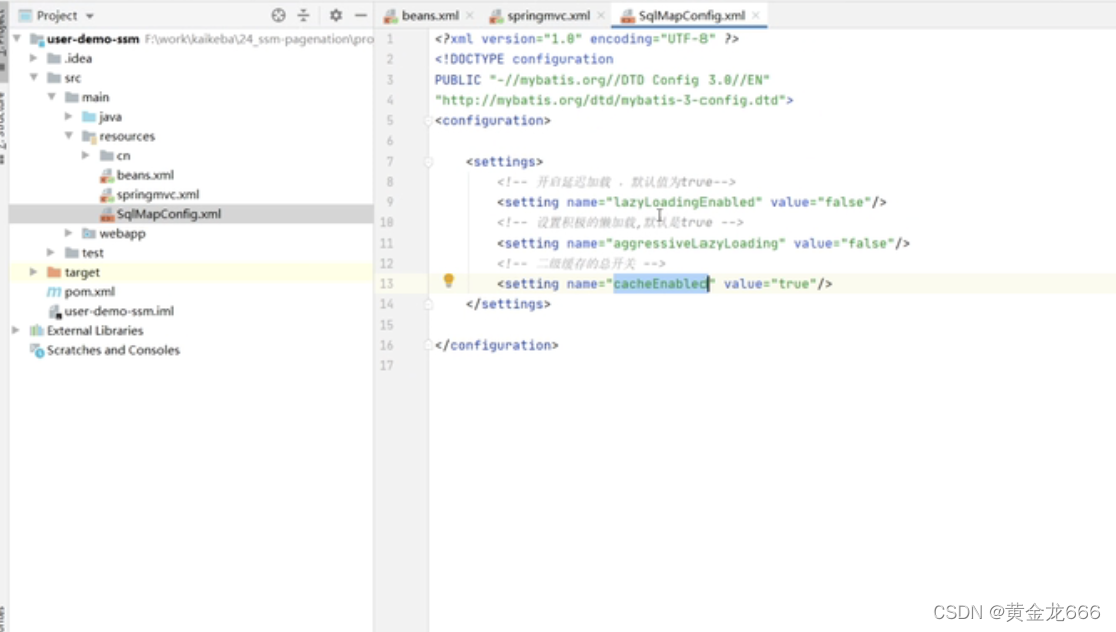Switch to the springmvc.xml tab
This screenshot has width=1116, height=632.
pos(549,16)
